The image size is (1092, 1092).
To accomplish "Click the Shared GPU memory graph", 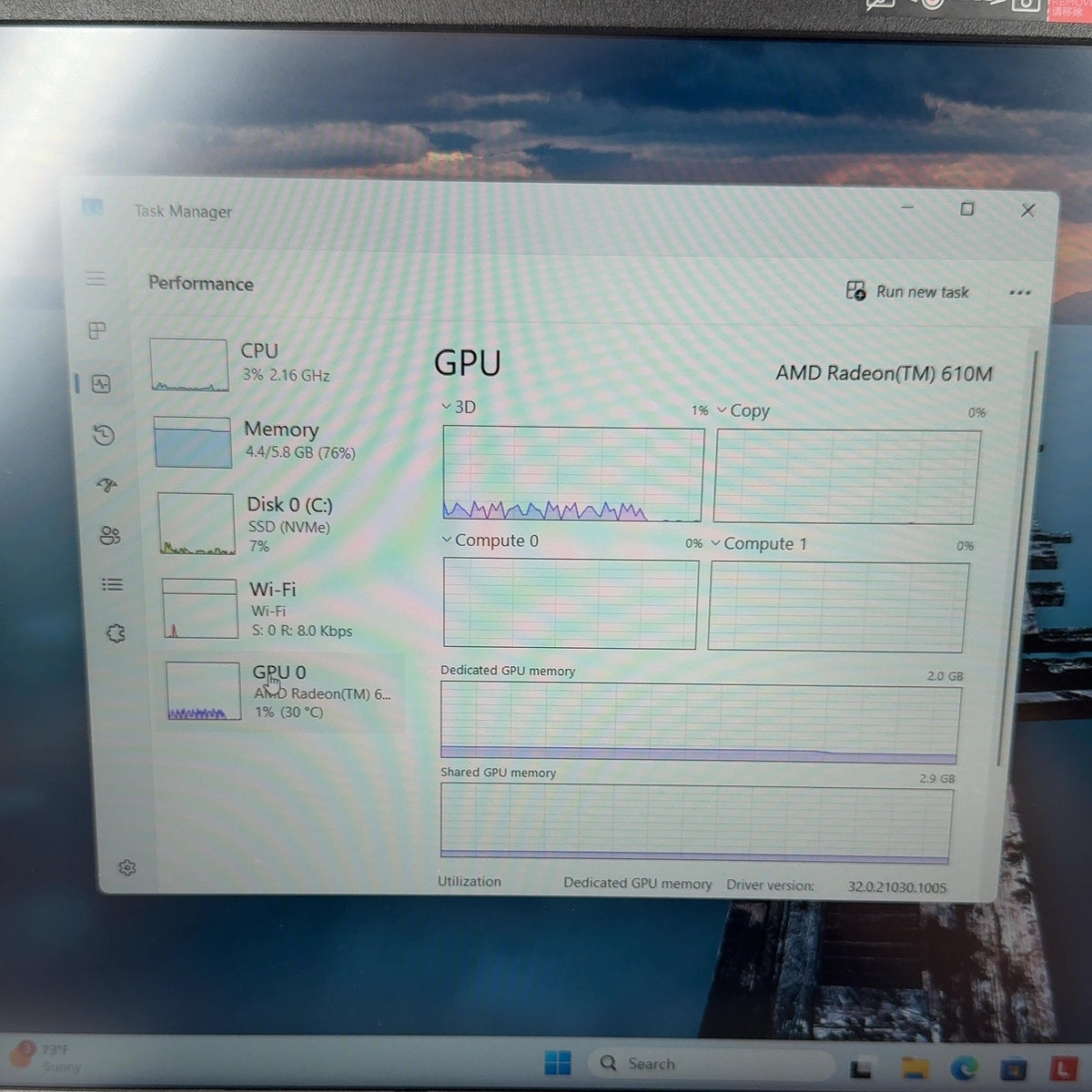I will pyautogui.click(x=696, y=824).
